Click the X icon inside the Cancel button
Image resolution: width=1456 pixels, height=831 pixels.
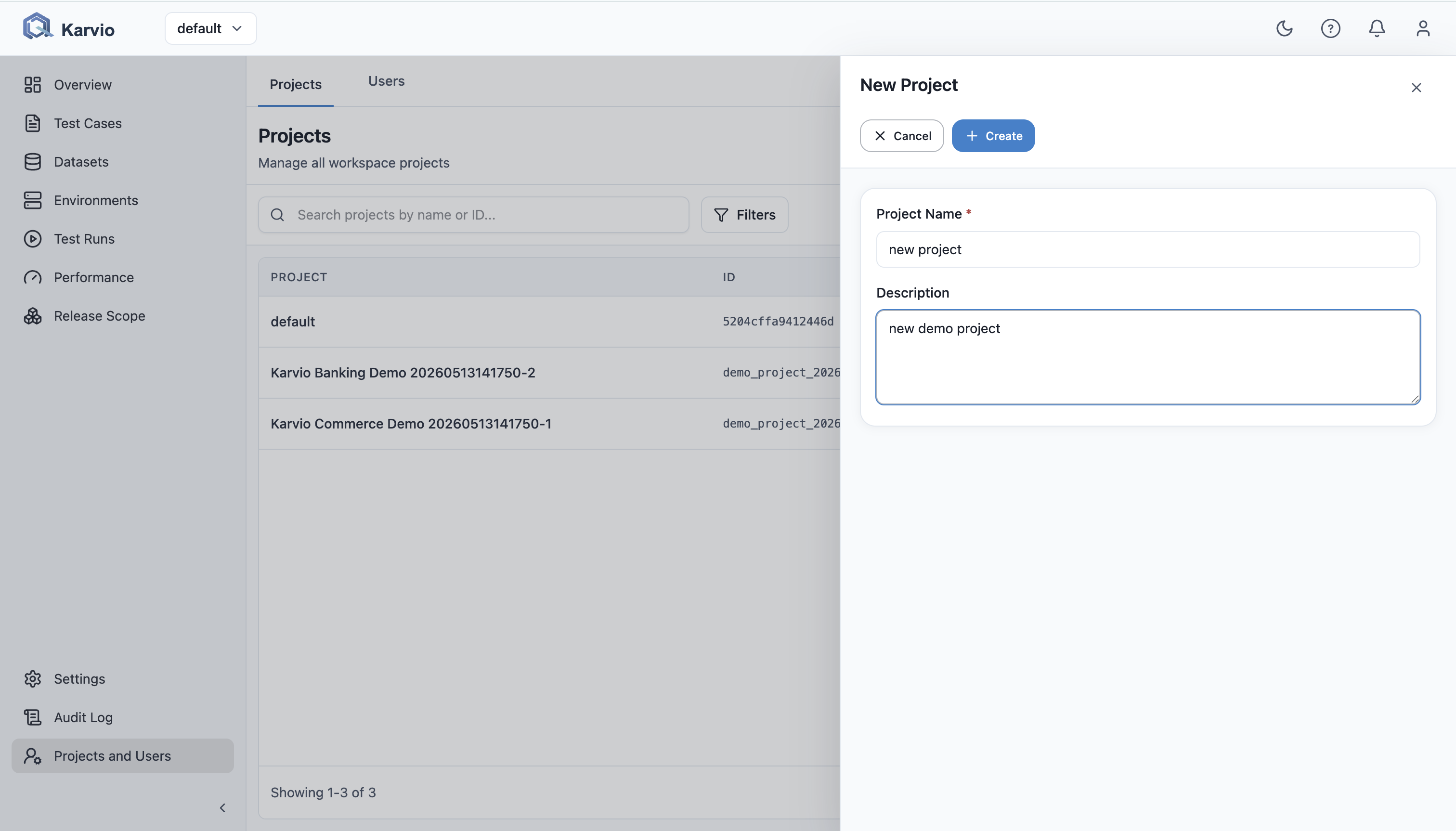880,136
